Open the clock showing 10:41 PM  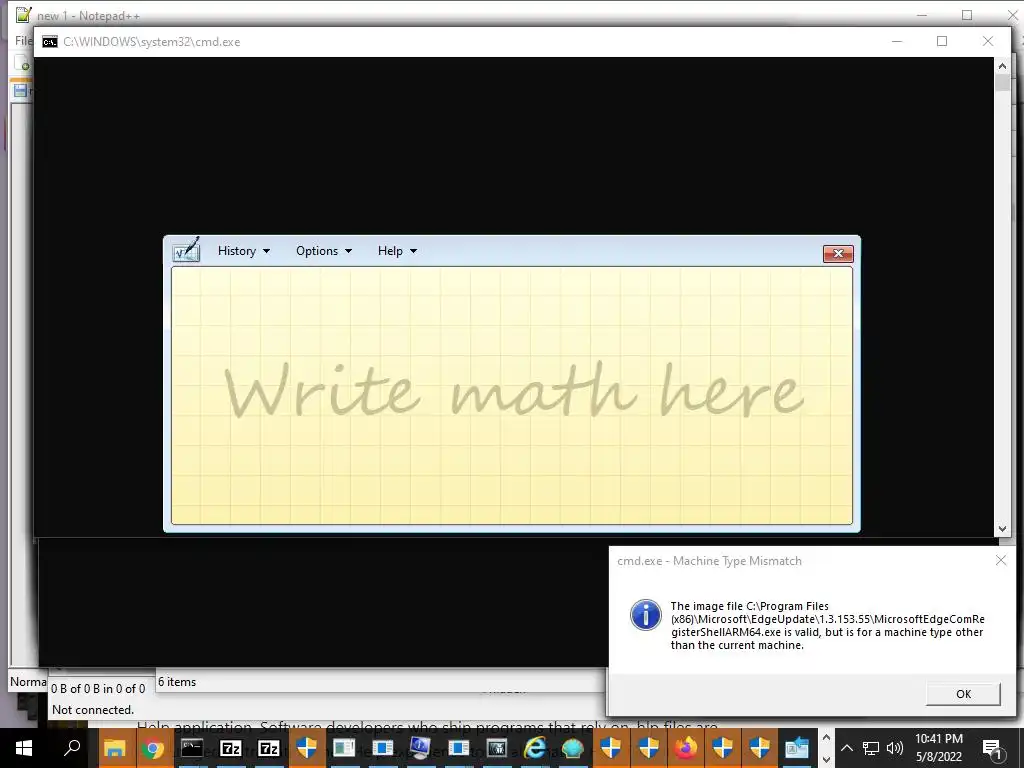coord(938,748)
